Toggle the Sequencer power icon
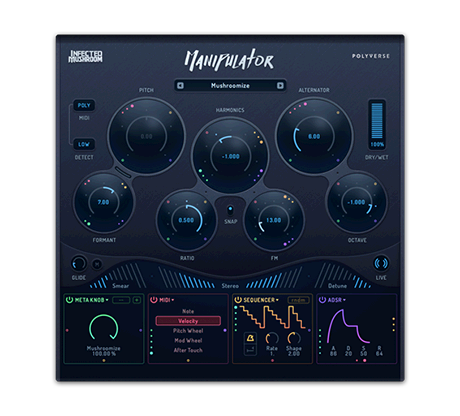This screenshot has height=416, width=460. click(x=238, y=300)
